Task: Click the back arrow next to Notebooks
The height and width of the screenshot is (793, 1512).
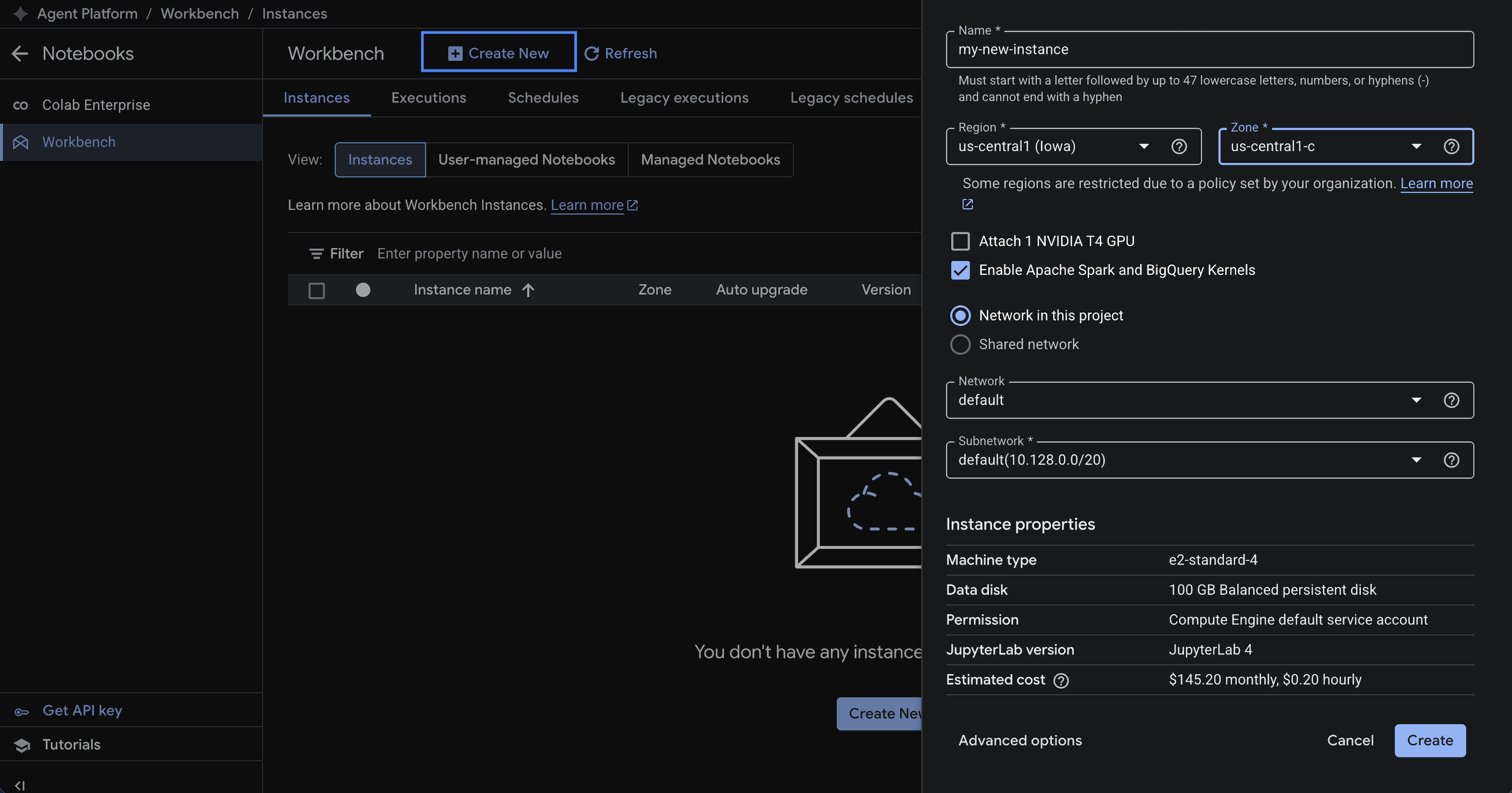Action: point(20,53)
